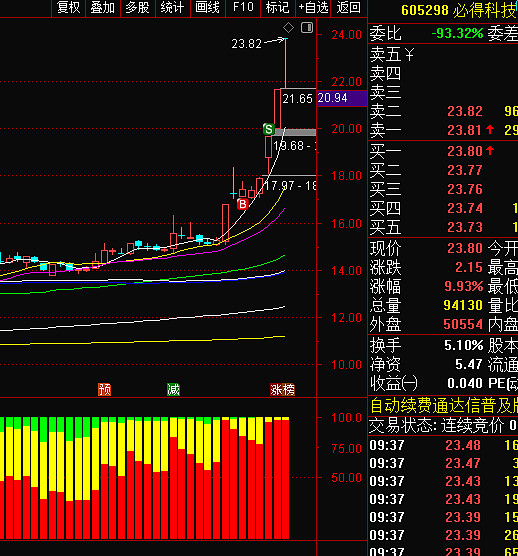This screenshot has height=556, width=518.
Task: Click 标记 to mark this stock
Action: pyautogui.click(x=278, y=8)
